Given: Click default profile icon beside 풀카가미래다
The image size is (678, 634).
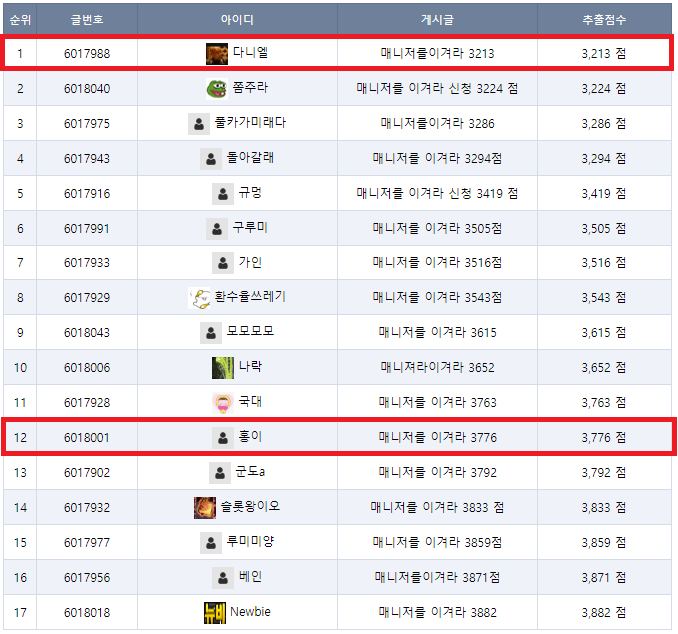Looking at the screenshot, I should (199, 124).
